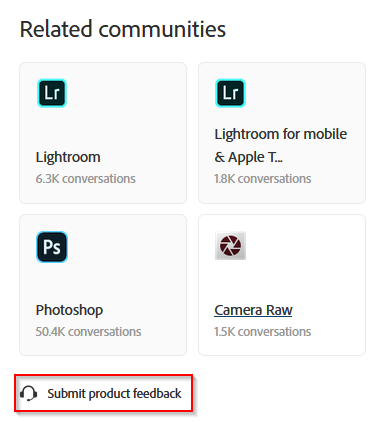378x422 pixels.
Task: Click the headset icon beside Submit feedback
Action: click(28, 393)
